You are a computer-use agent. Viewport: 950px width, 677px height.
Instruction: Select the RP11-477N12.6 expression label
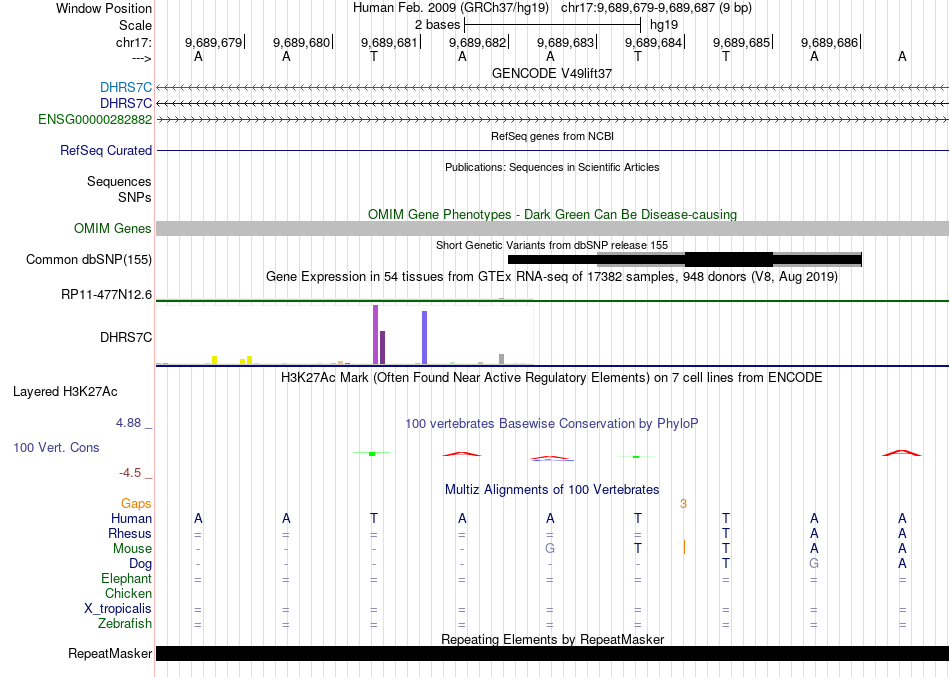[x=107, y=295]
